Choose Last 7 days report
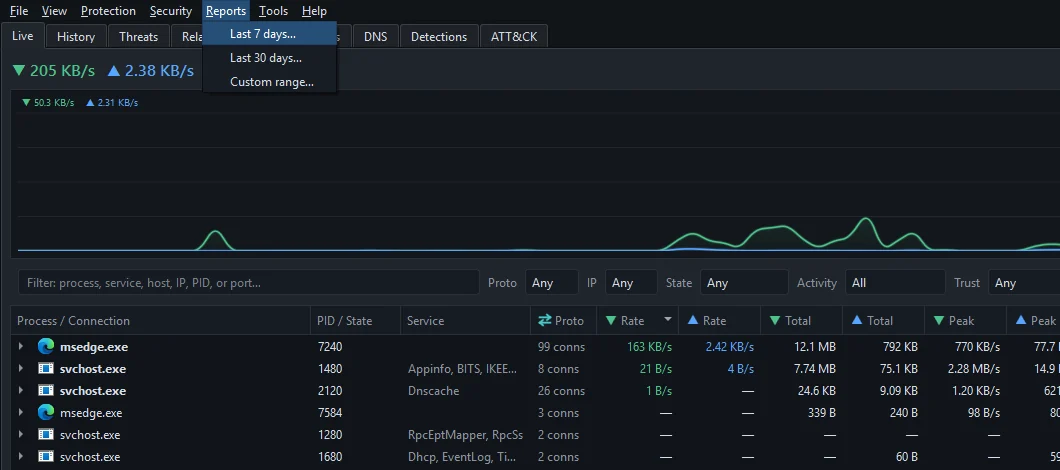The height and width of the screenshot is (470, 1060). [x=270, y=34]
